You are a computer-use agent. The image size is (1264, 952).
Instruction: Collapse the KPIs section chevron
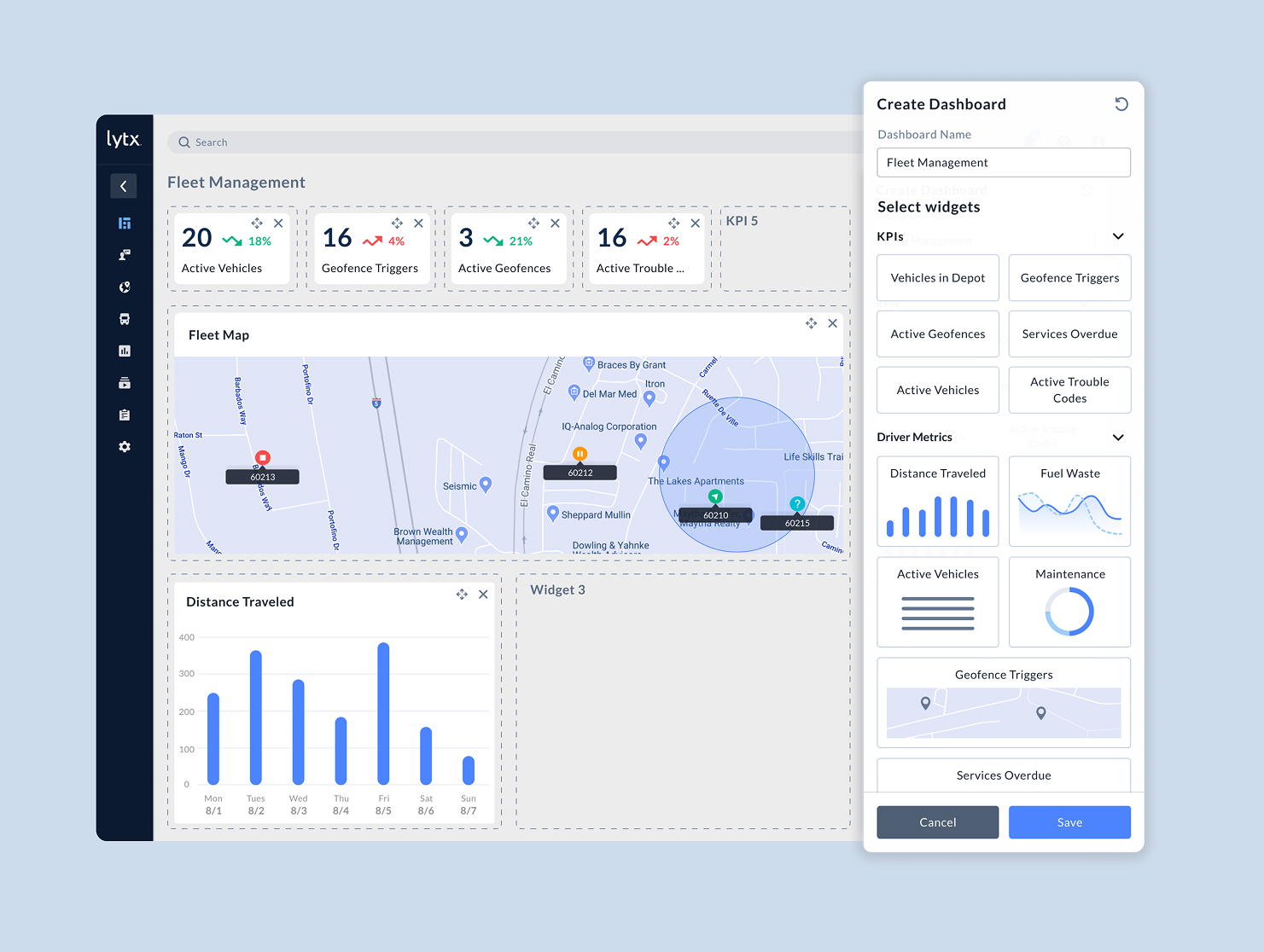coord(1118,236)
